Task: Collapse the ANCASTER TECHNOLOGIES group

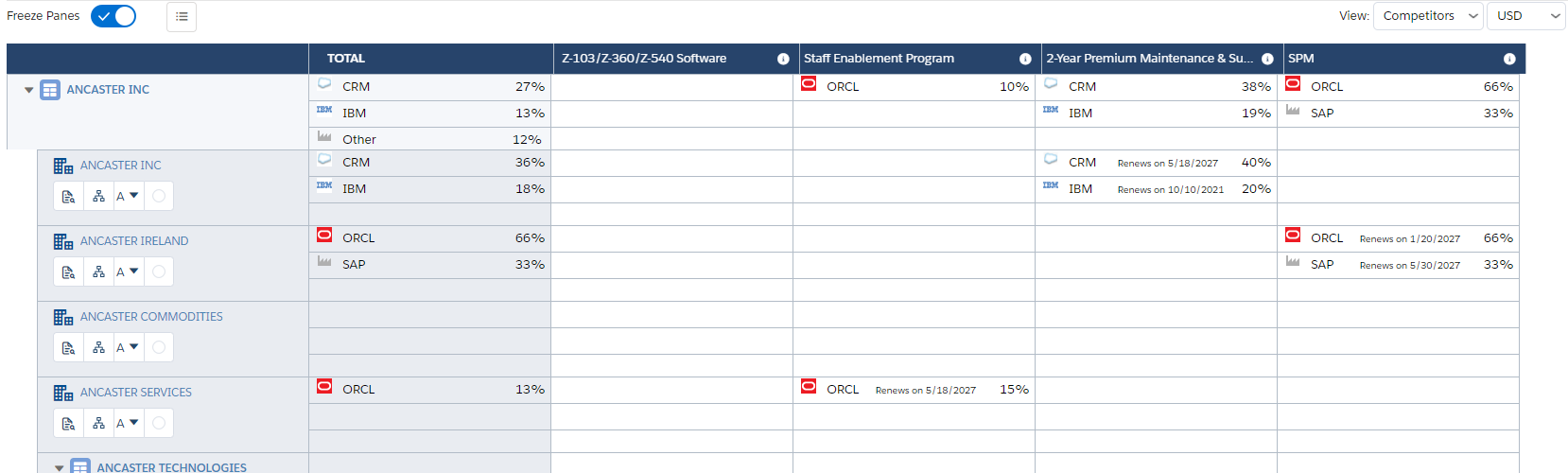Action: (60, 467)
